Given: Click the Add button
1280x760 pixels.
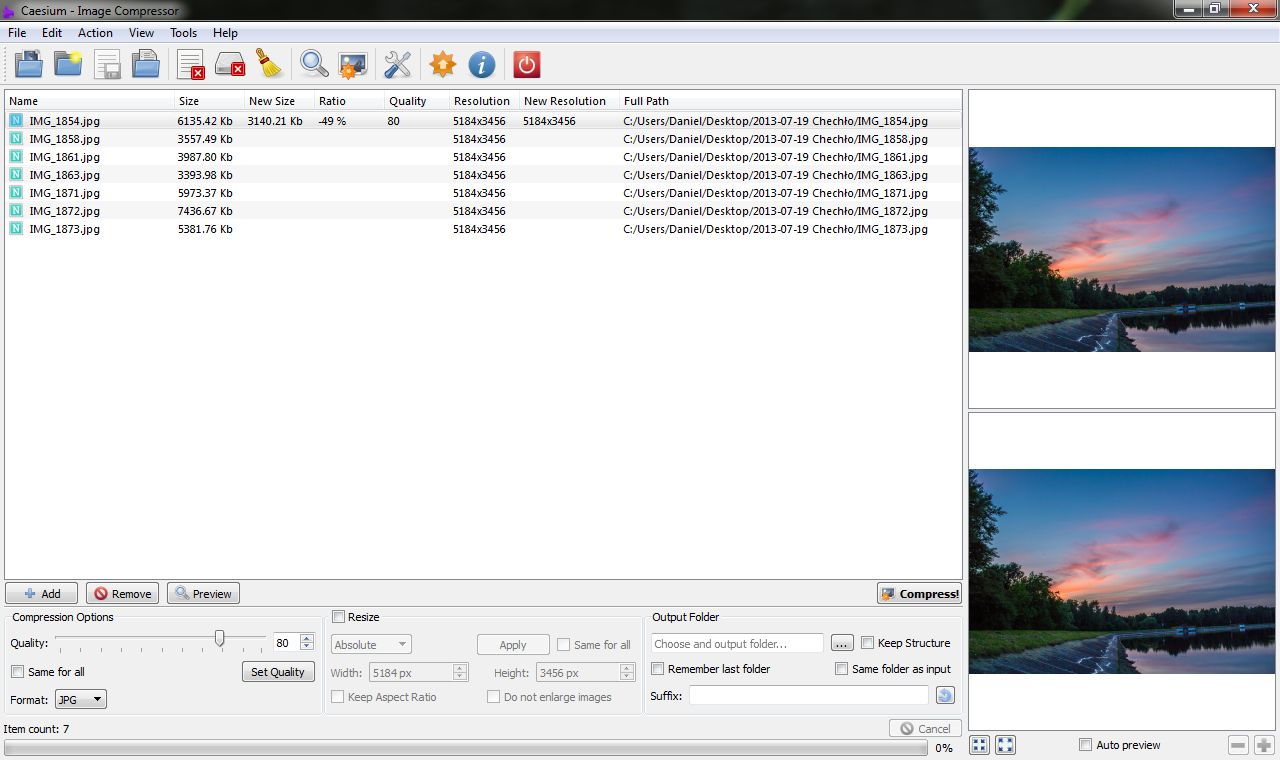Looking at the screenshot, I should pyautogui.click(x=42, y=594).
